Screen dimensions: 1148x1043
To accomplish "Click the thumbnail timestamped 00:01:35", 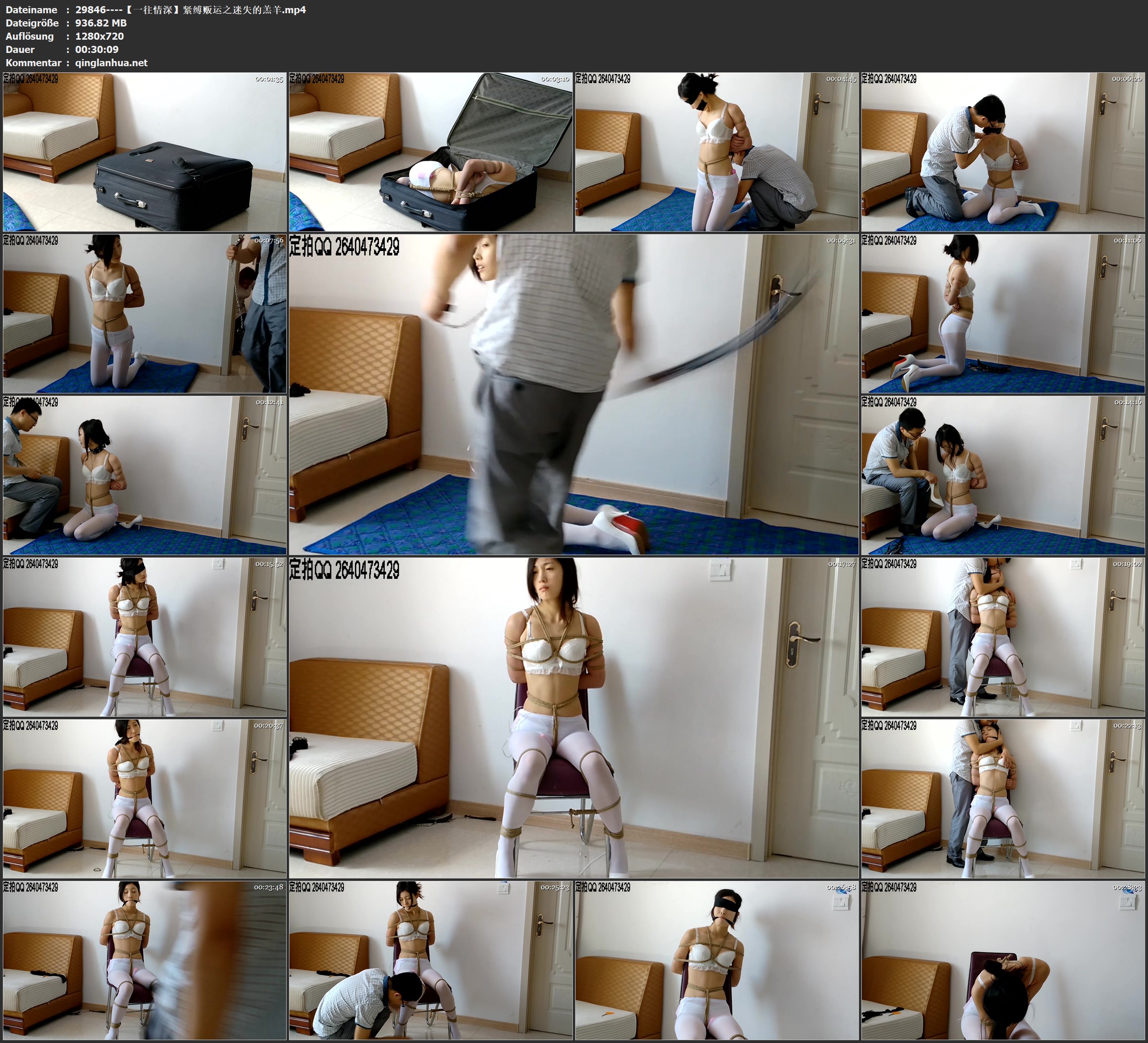I will (x=145, y=152).
